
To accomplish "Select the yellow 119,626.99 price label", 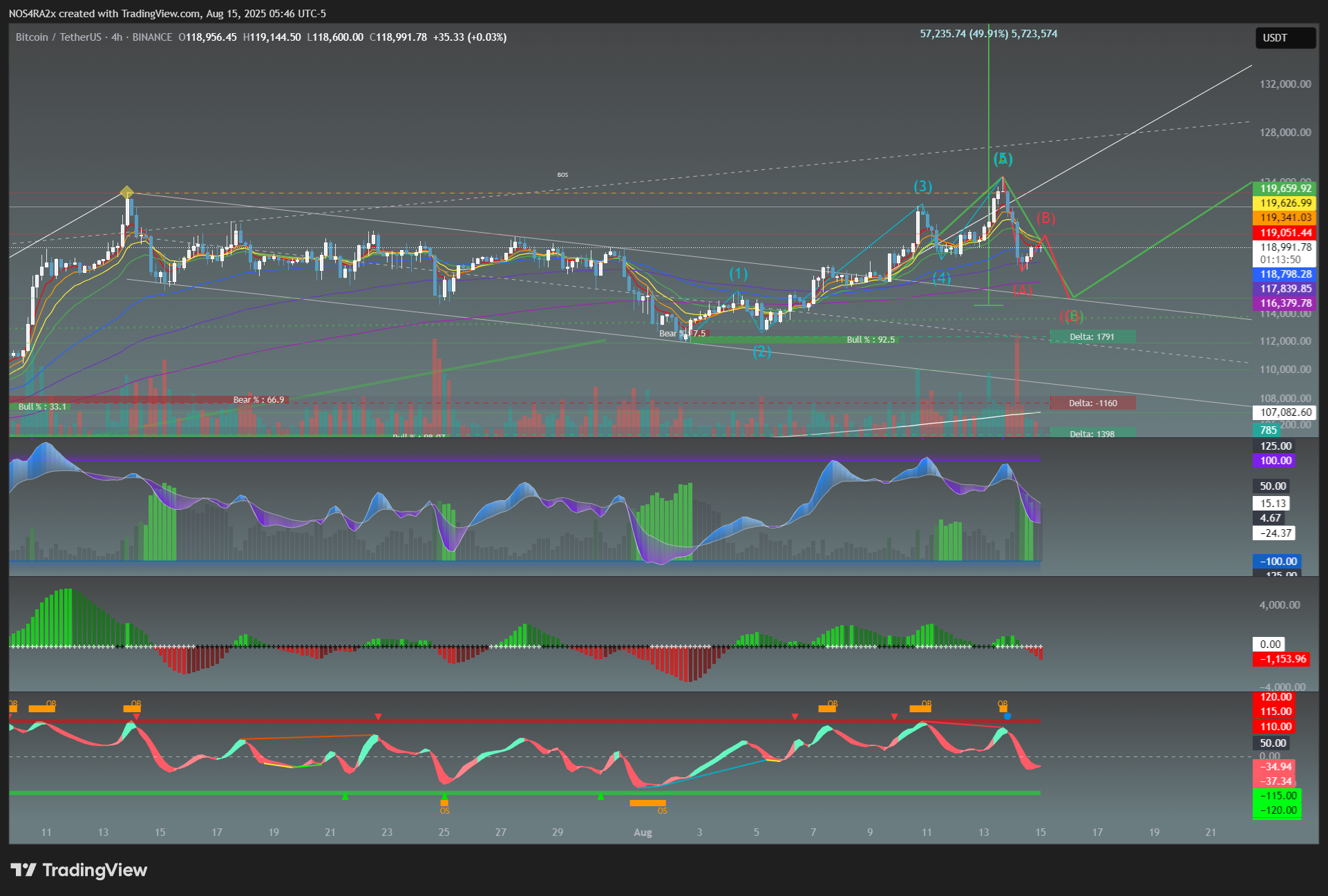I will [x=1285, y=203].
